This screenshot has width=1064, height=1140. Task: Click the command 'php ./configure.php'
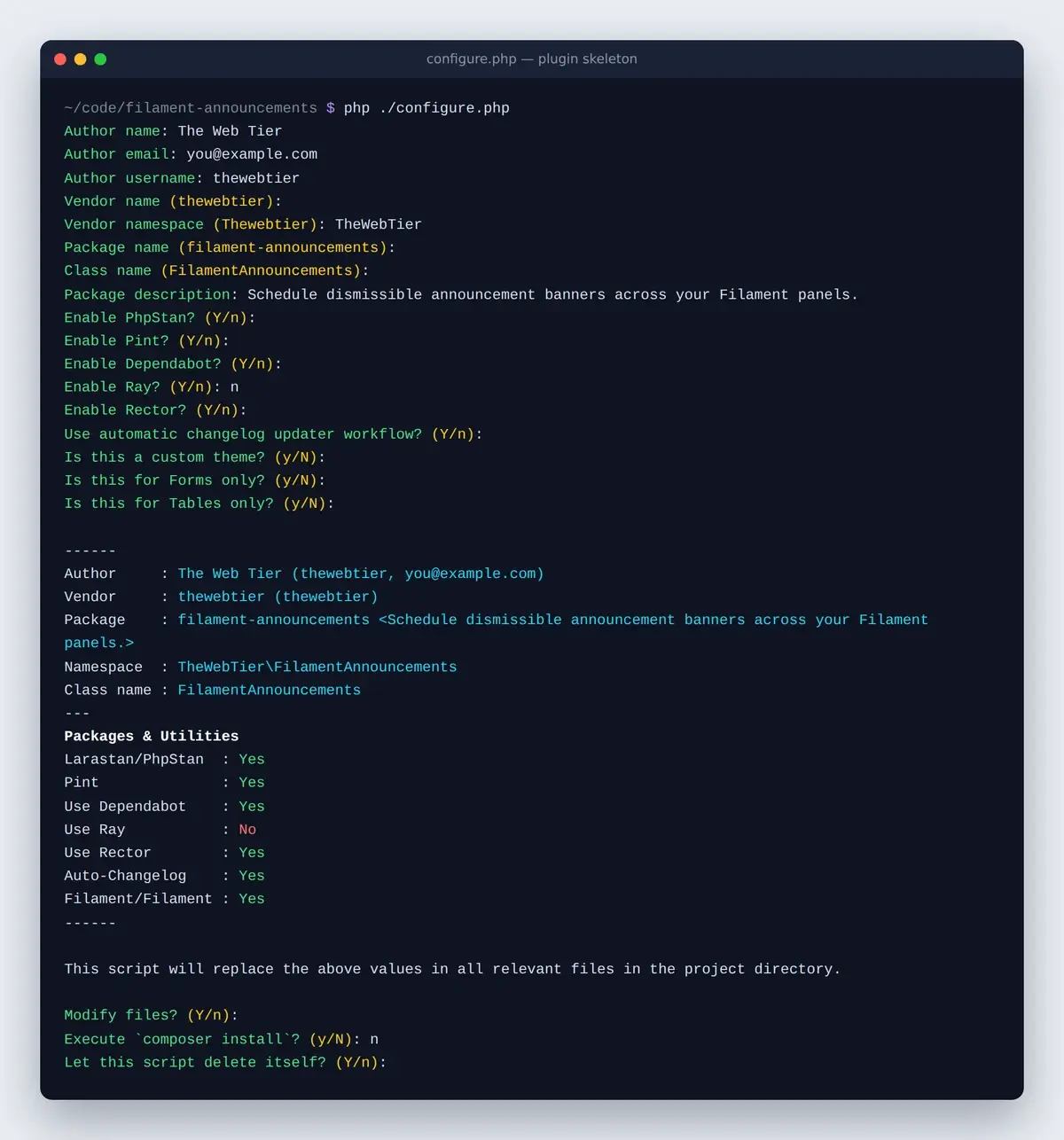(x=426, y=108)
